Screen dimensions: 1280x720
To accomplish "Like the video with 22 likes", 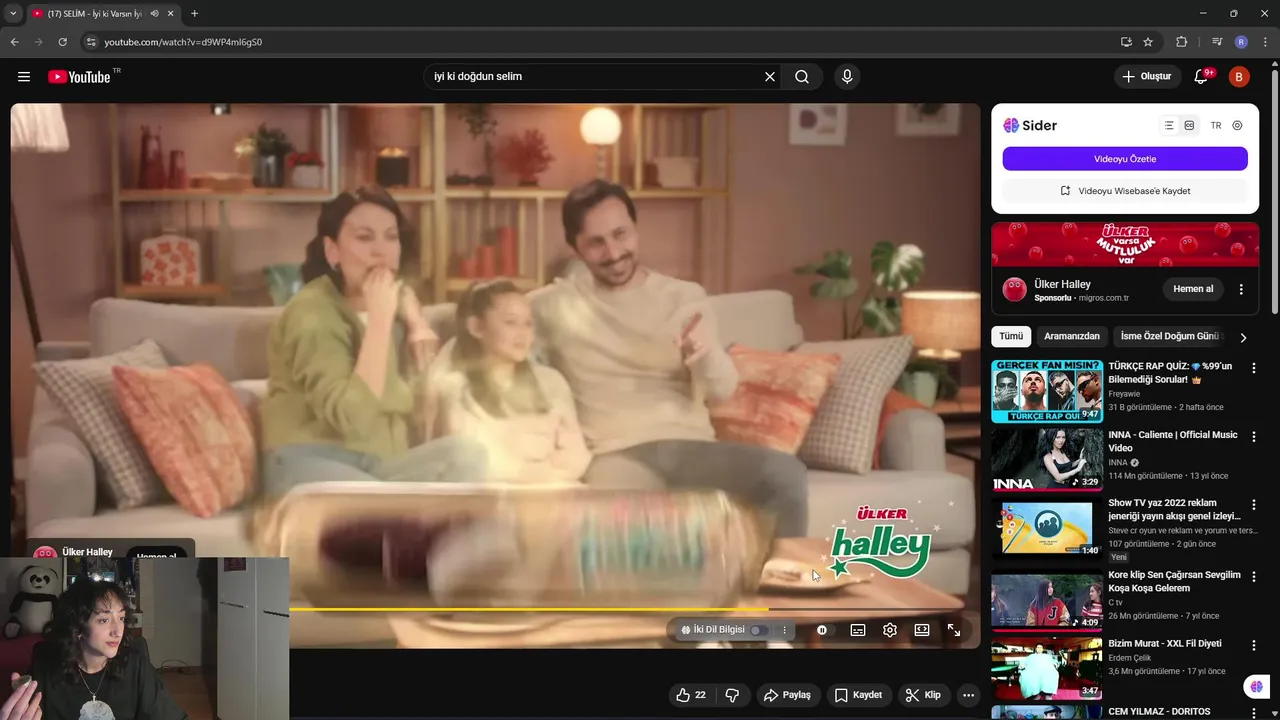I will [691, 695].
